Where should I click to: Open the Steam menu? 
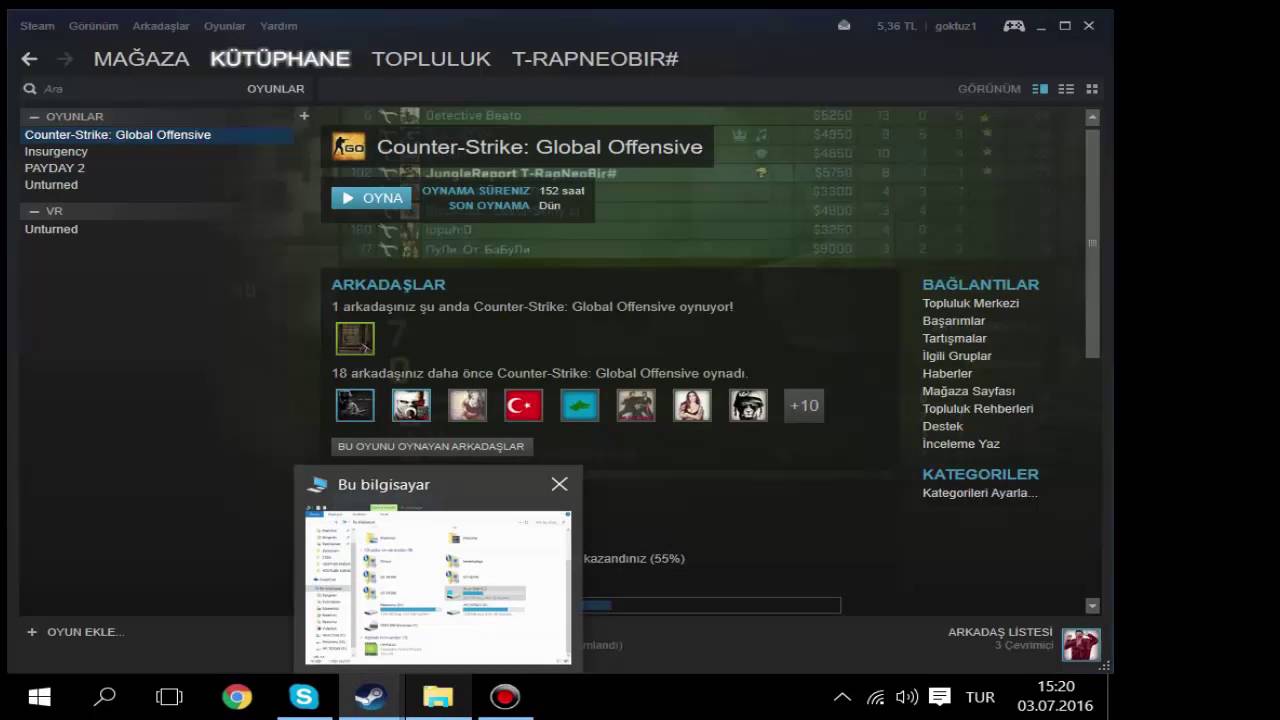click(37, 26)
